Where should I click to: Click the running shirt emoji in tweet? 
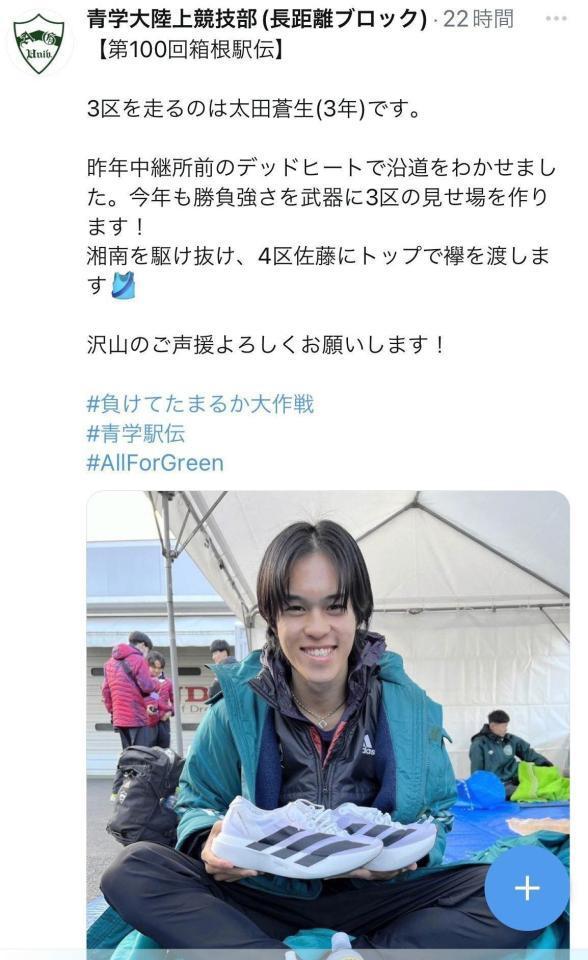(123, 285)
